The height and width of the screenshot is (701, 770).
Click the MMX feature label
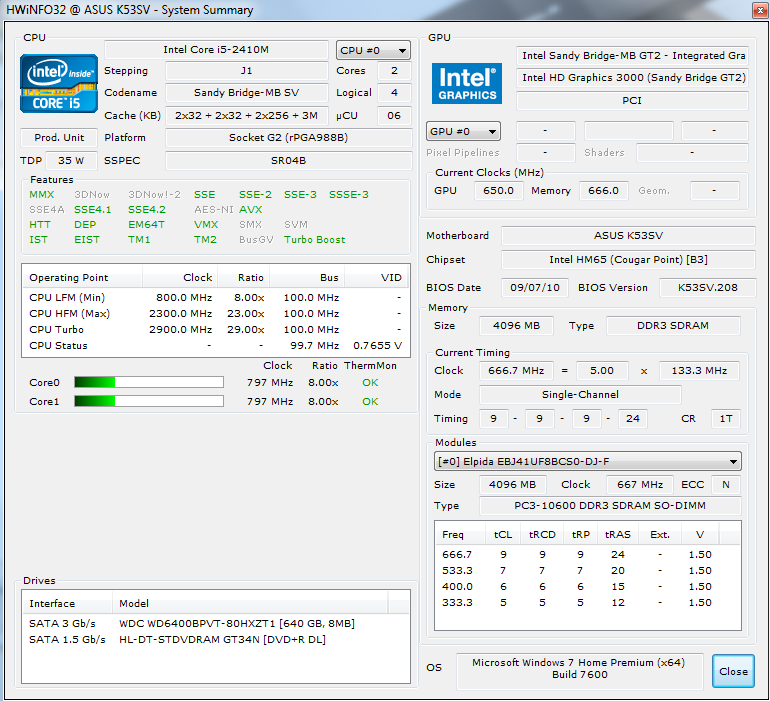[x=42, y=195]
